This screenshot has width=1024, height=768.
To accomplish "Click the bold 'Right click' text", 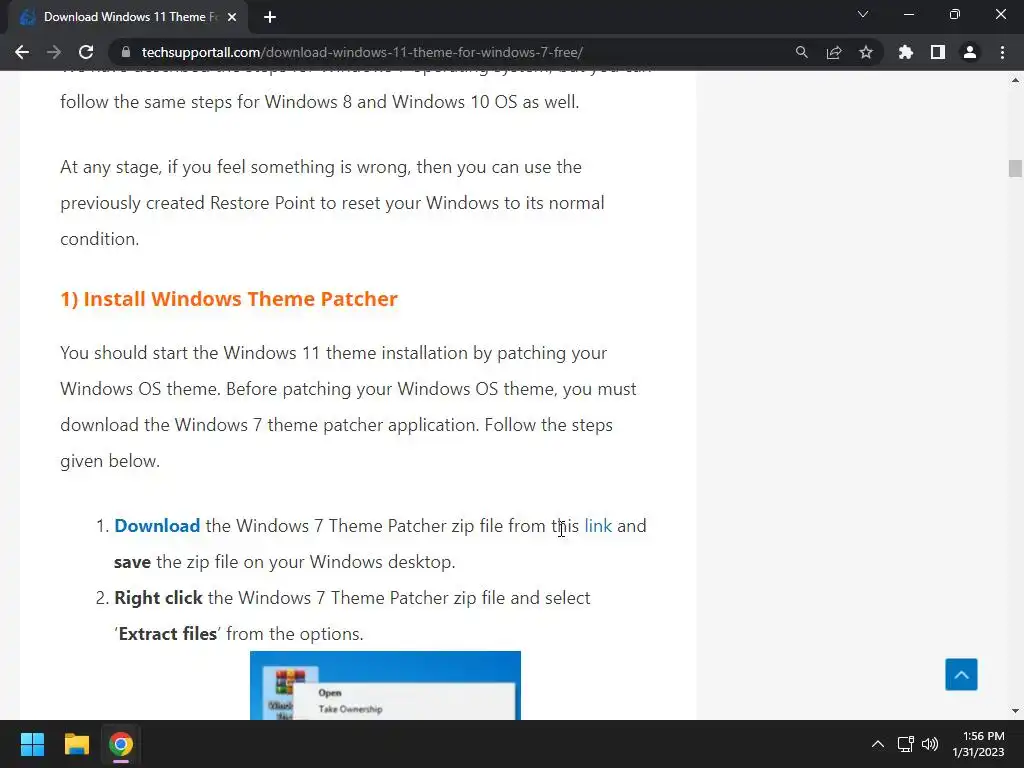I will coord(158,598).
